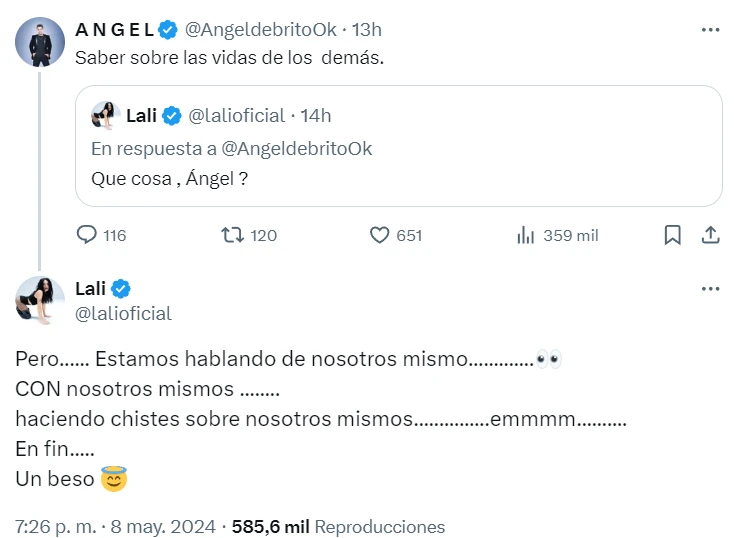The width and height of the screenshot is (734, 538).
Task: Click the reply speech-bubble icon
Action: pyautogui.click(x=88, y=235)
